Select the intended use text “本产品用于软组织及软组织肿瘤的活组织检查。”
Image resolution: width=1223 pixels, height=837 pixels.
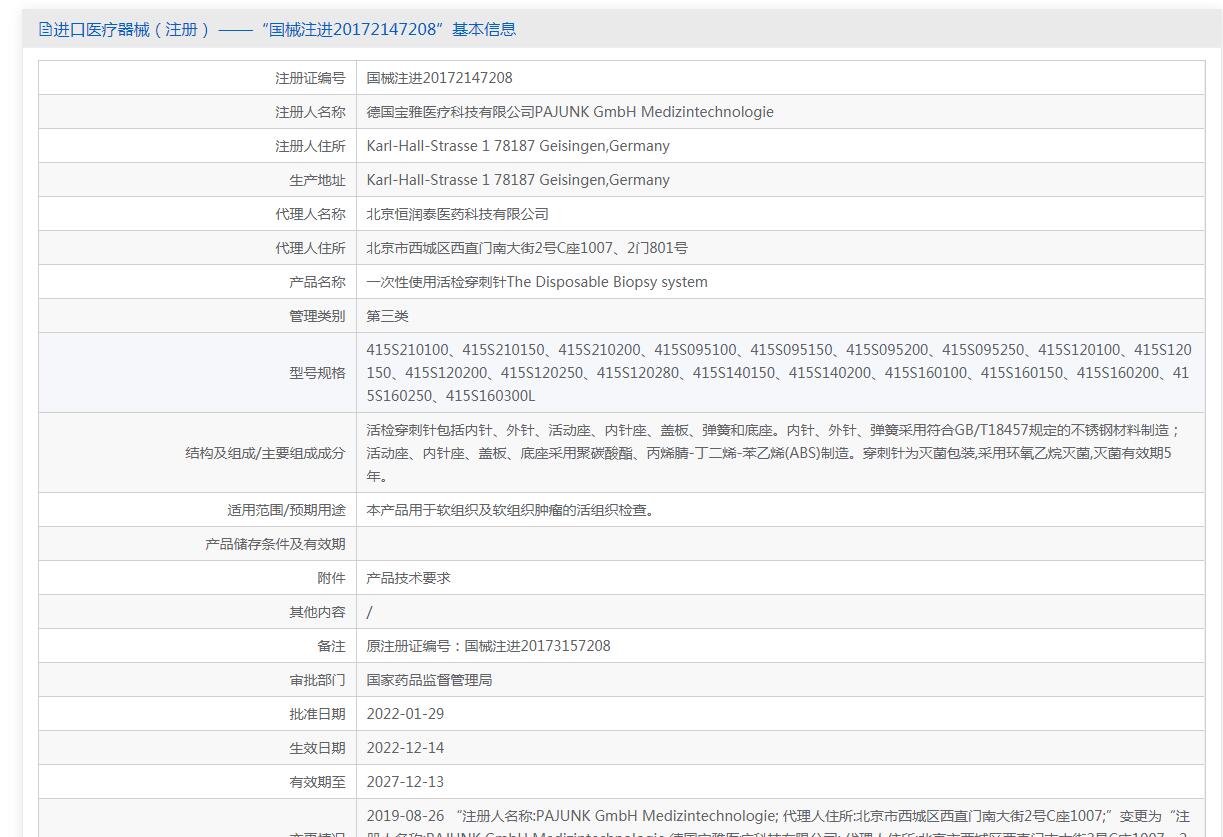tap(510, 510)
